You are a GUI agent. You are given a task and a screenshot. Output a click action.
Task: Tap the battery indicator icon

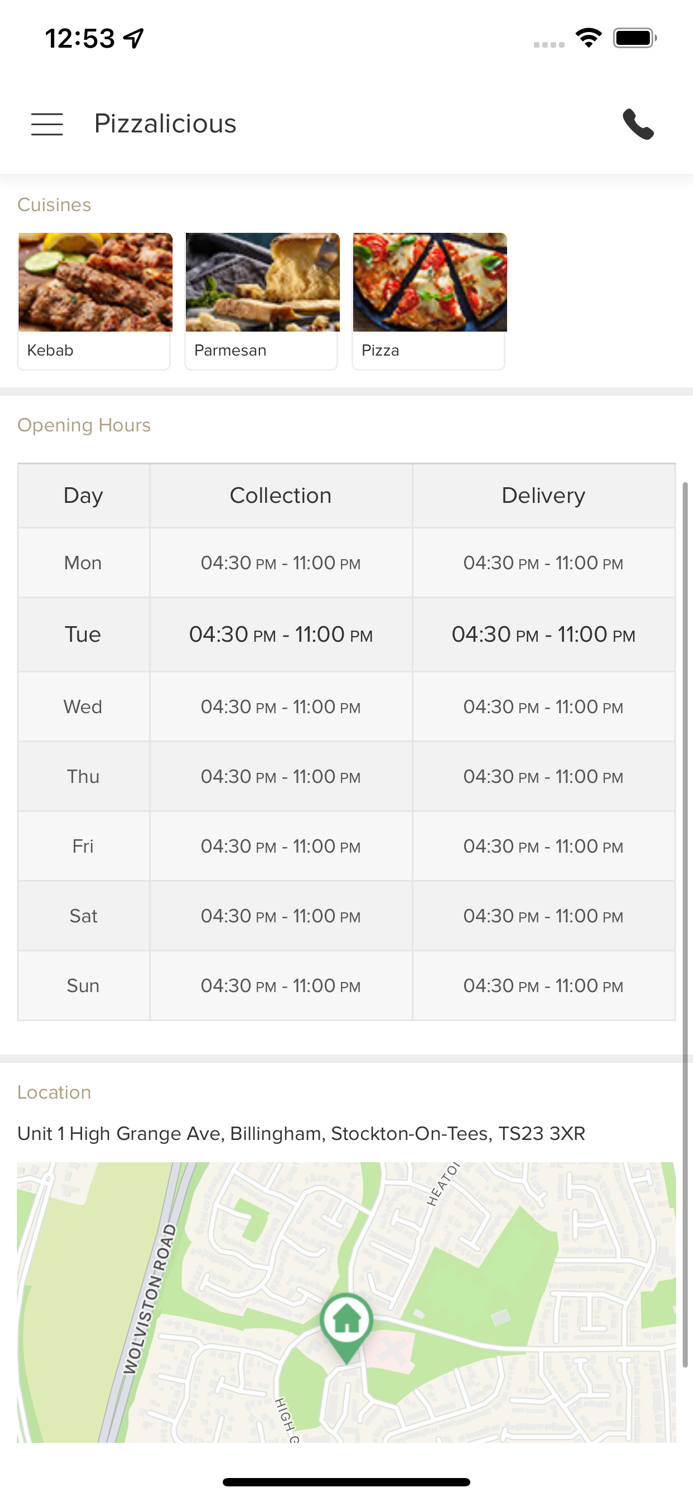[x=634, y=38]
